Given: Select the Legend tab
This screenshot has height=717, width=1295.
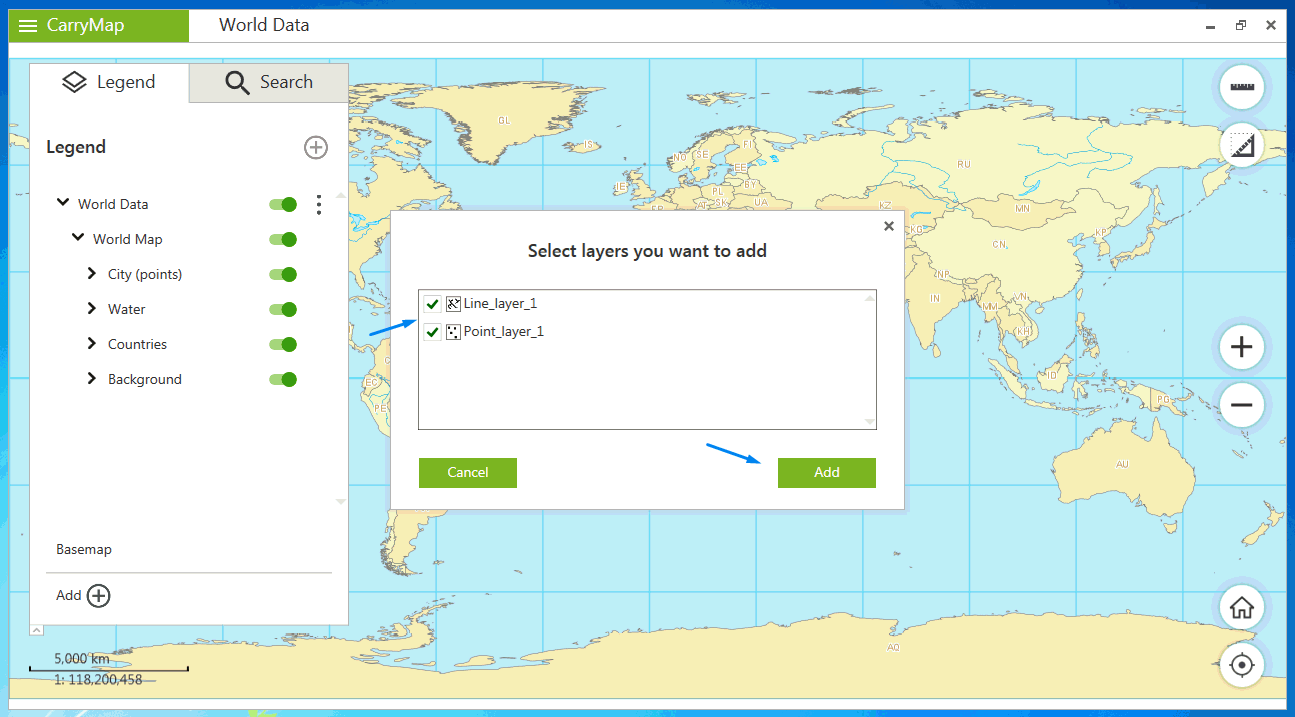Looking at the screenshot, I should click(x=109, y=83).
